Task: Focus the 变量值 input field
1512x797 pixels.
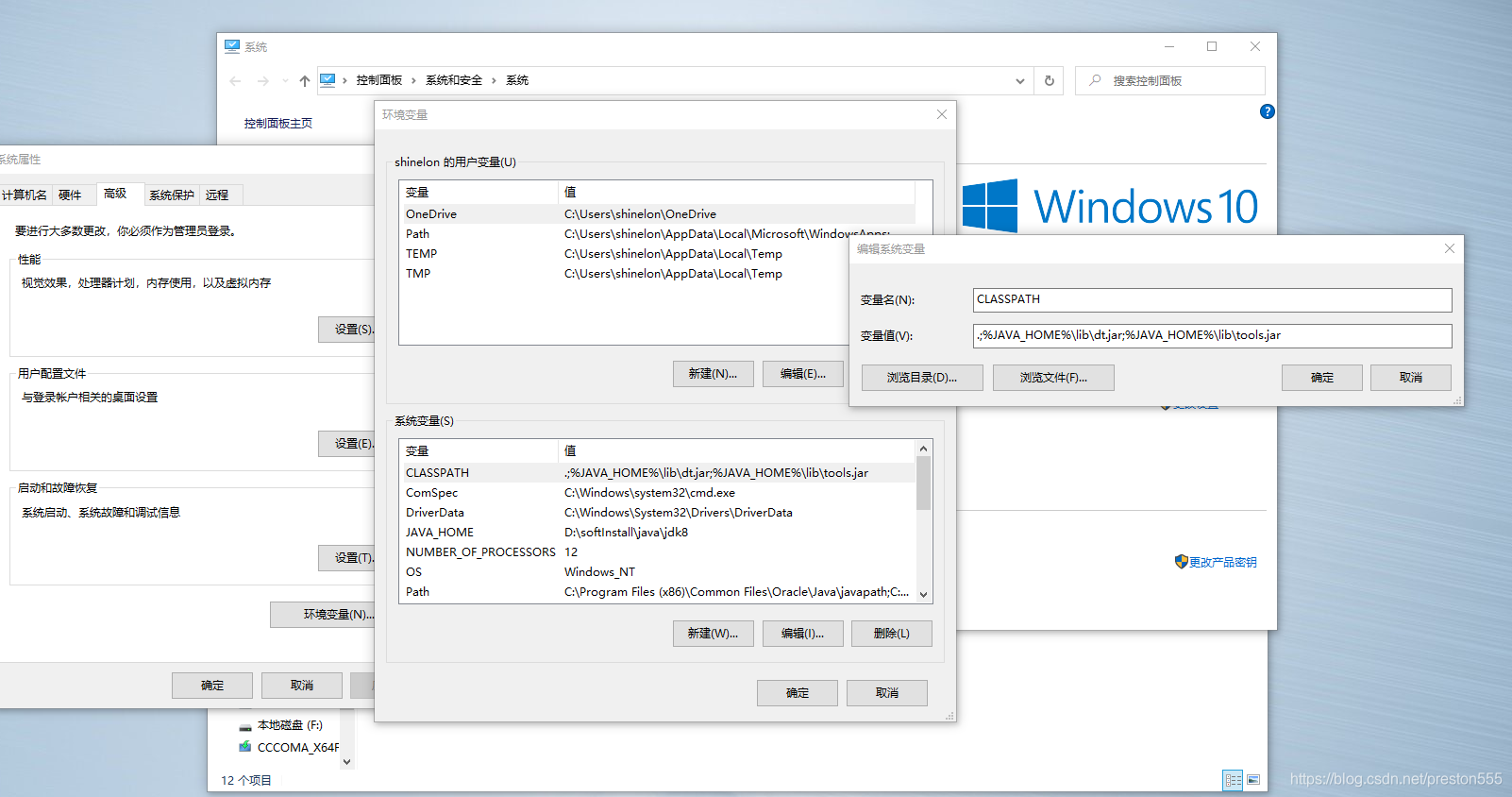Action: (x=1213, y=335)
